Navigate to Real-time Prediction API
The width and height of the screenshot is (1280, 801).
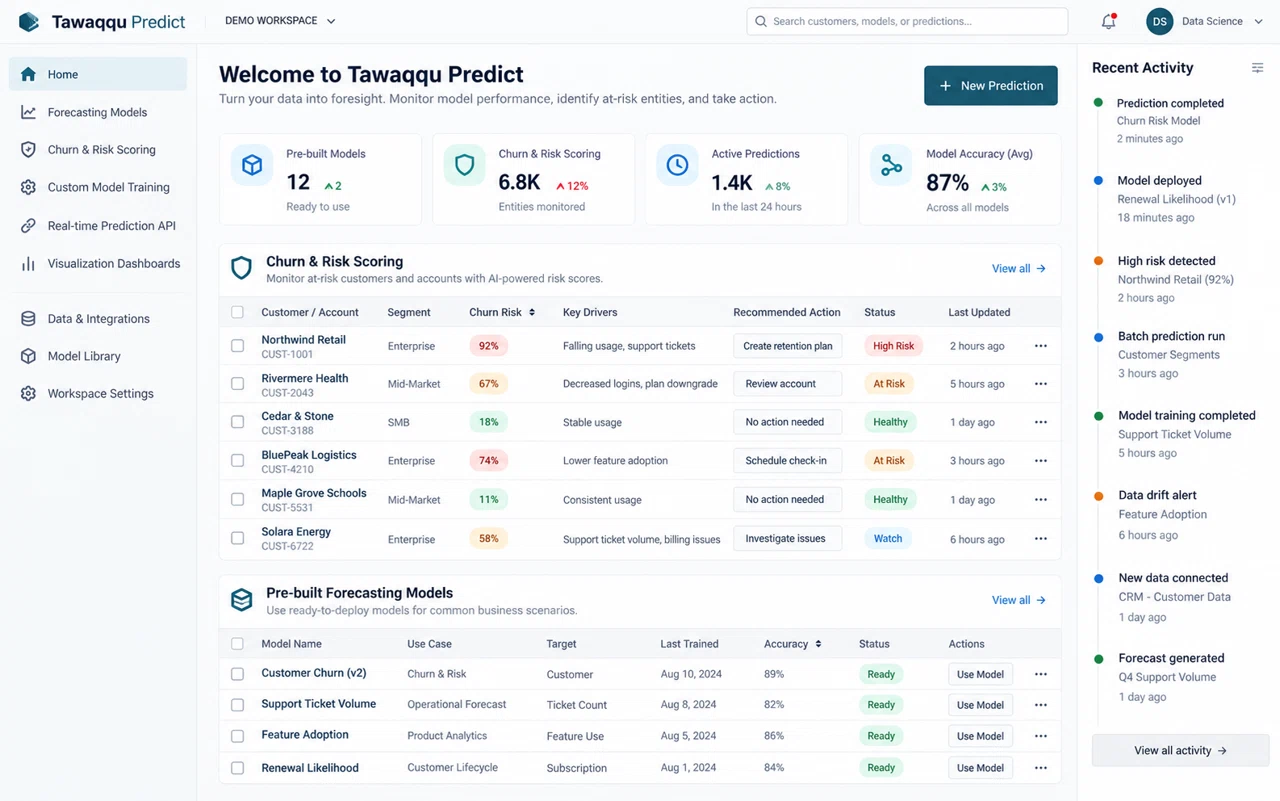click(x=98, y=226)
